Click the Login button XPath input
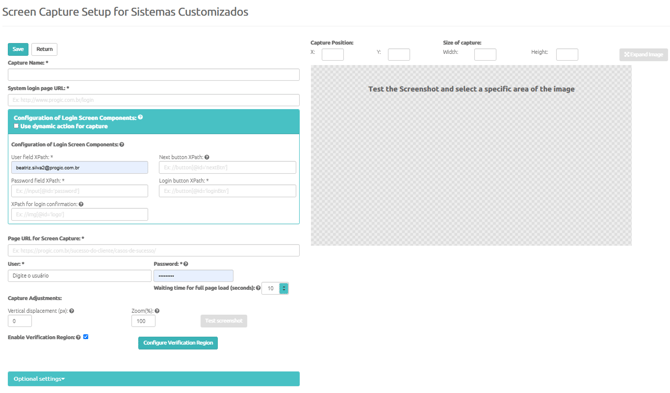This screenshot has width=670, height=393. tap(227, 191)
